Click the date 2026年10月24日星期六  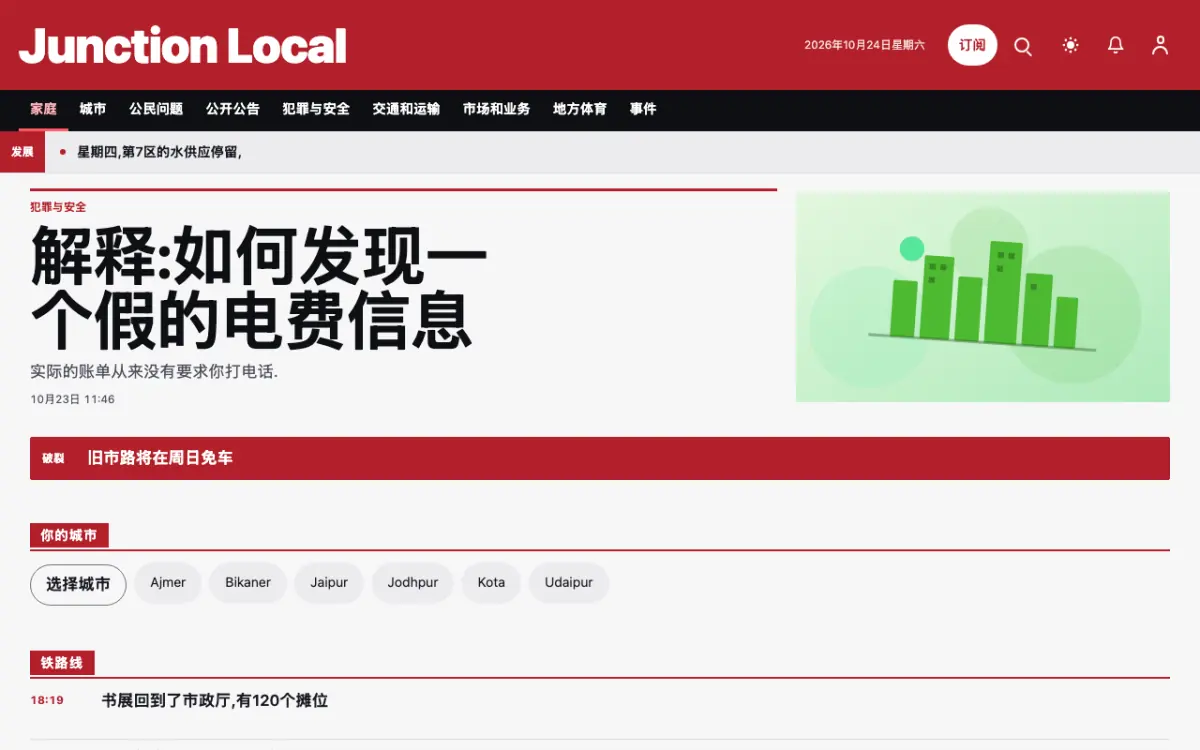click(865, 45)
